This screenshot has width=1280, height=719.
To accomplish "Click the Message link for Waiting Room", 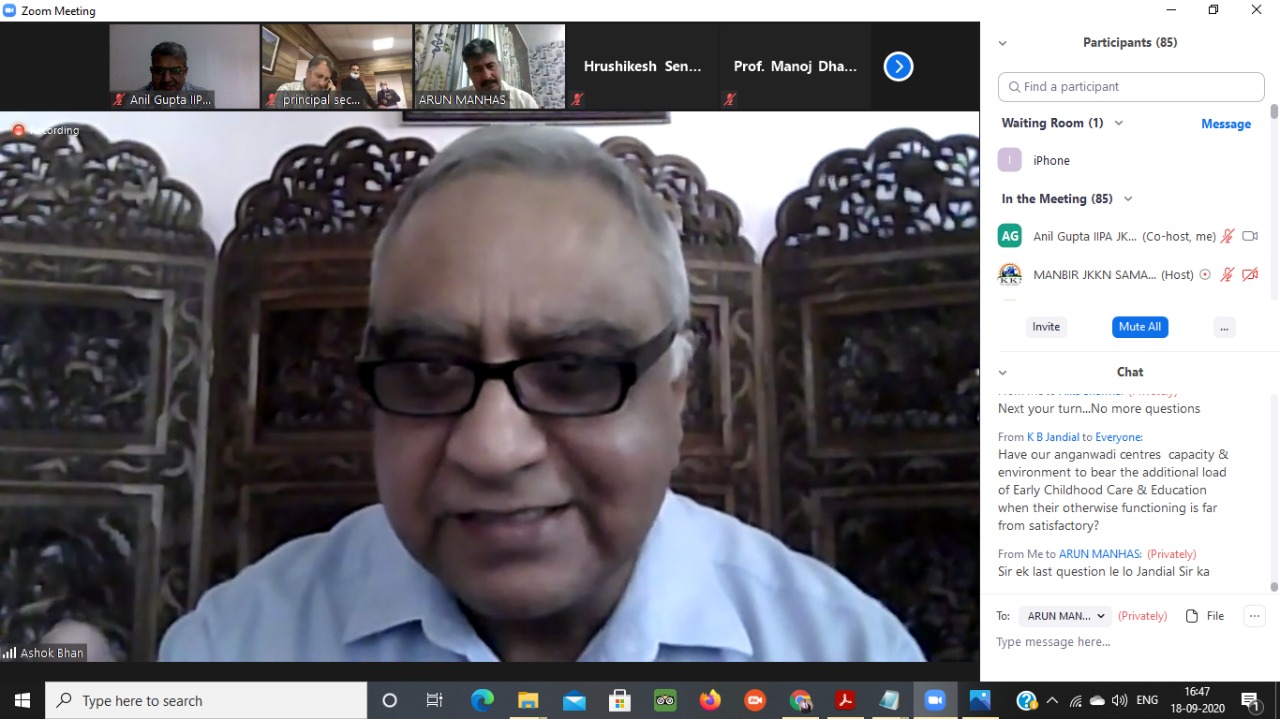I will [1226, 124].
